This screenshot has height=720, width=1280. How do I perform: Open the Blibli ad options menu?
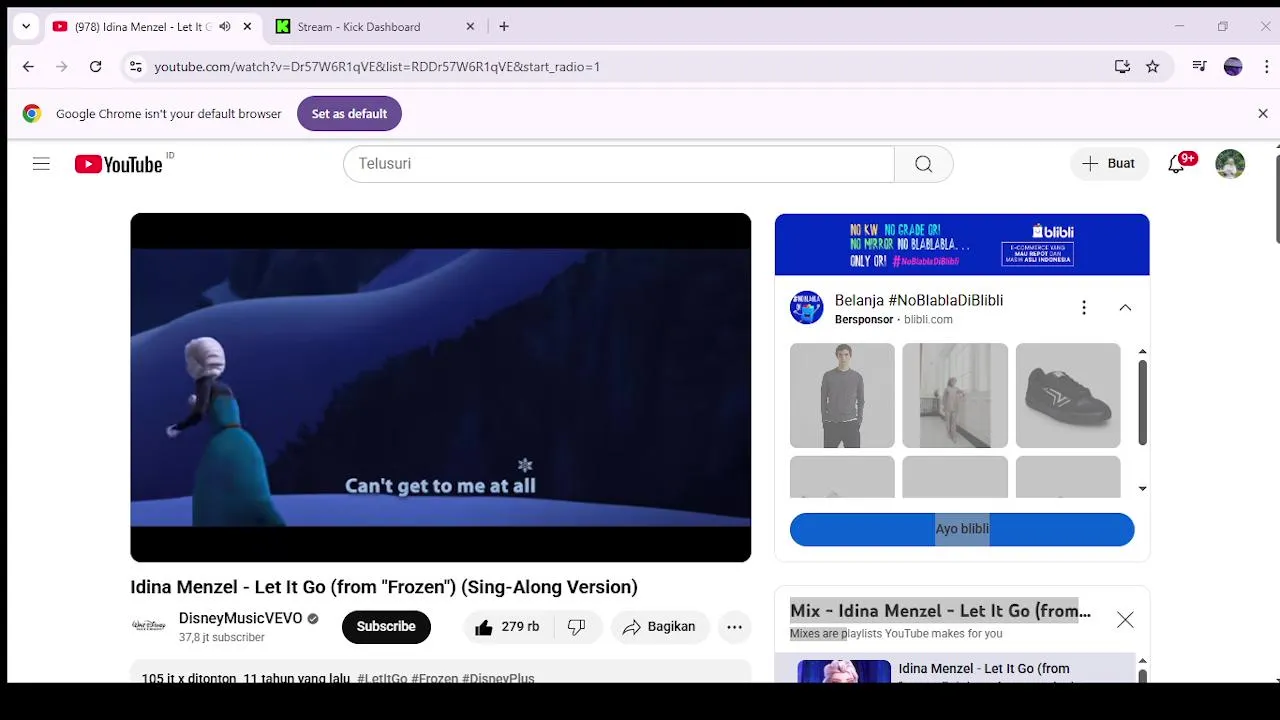click(x=1084, y=308)
